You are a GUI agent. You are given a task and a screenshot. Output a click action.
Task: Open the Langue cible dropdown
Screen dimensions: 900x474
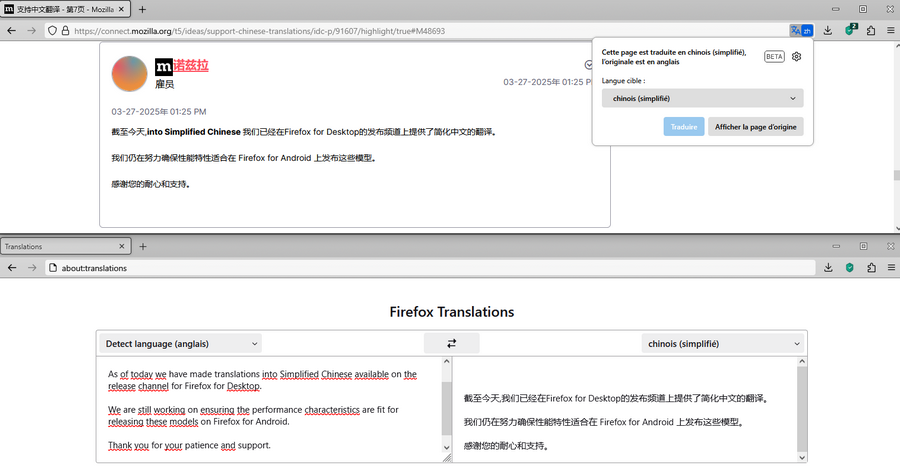(703, 98)
